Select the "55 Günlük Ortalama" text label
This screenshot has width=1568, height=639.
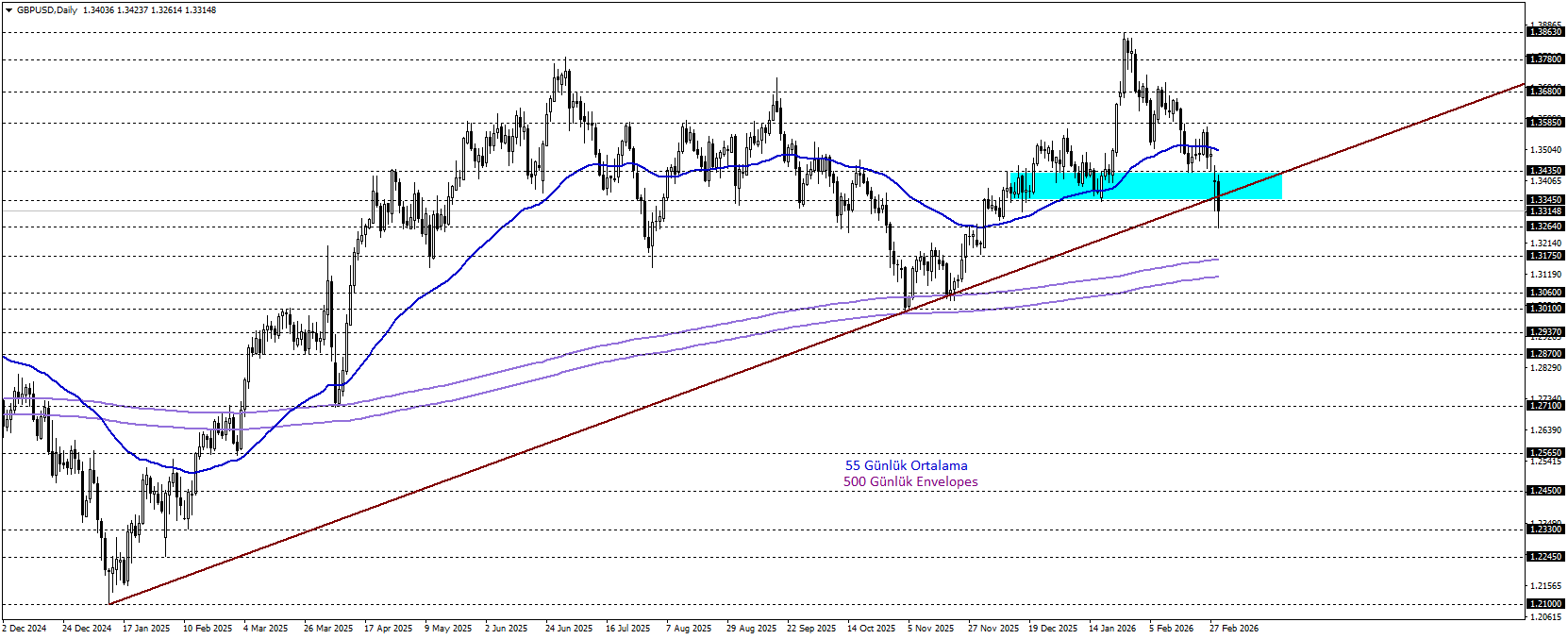coord(906,465)
